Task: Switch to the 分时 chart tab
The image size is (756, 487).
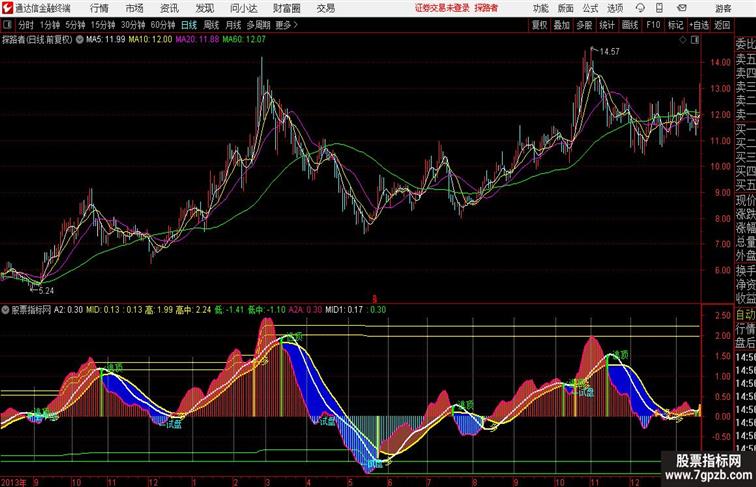Action: click(26, 25)
